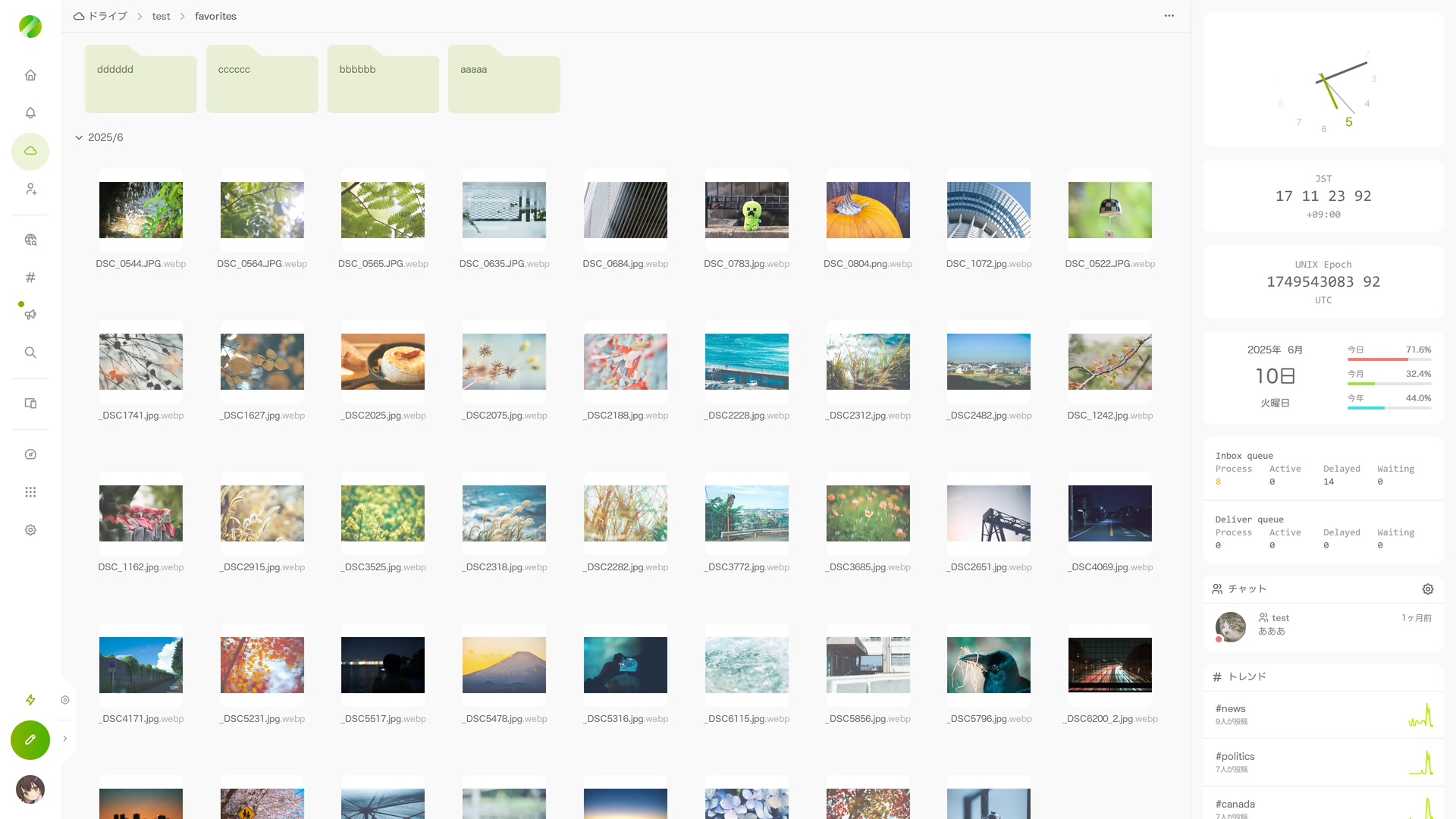
Task: Select _DSC4171.jpg.webp thumbnail
Action: point(141,665)
